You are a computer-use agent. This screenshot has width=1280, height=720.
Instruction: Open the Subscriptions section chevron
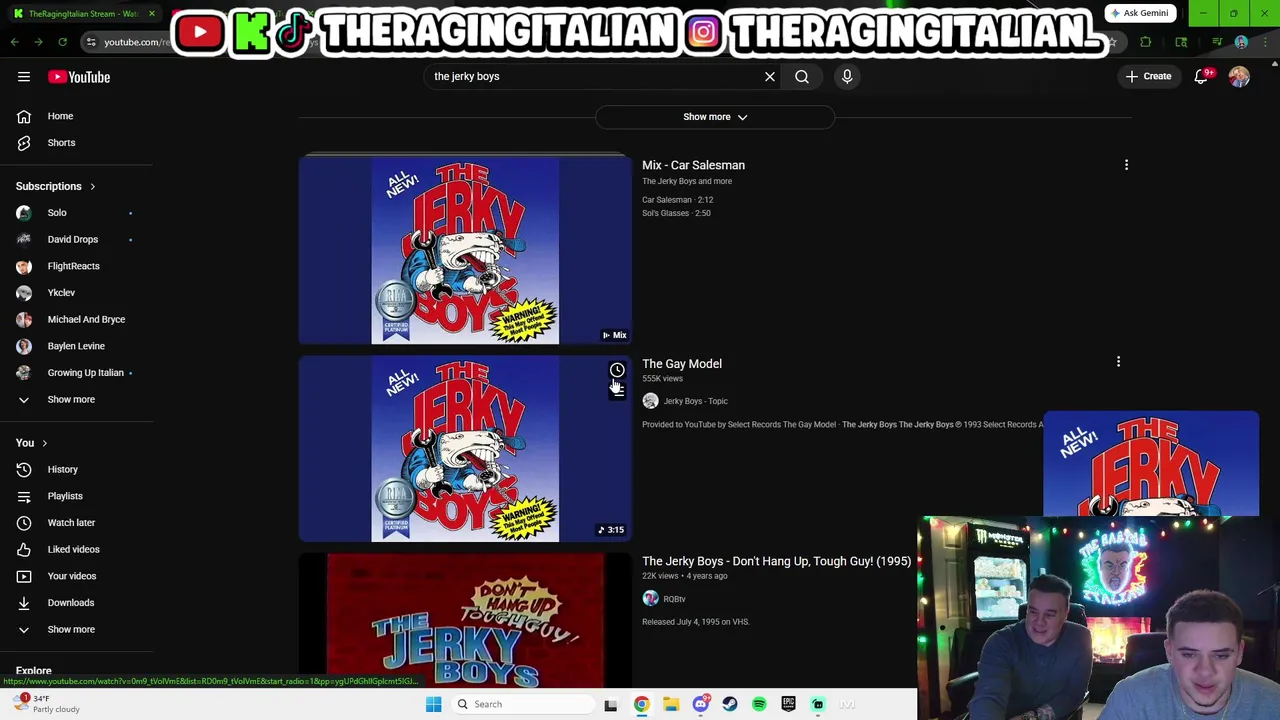[x=92, y=186]
